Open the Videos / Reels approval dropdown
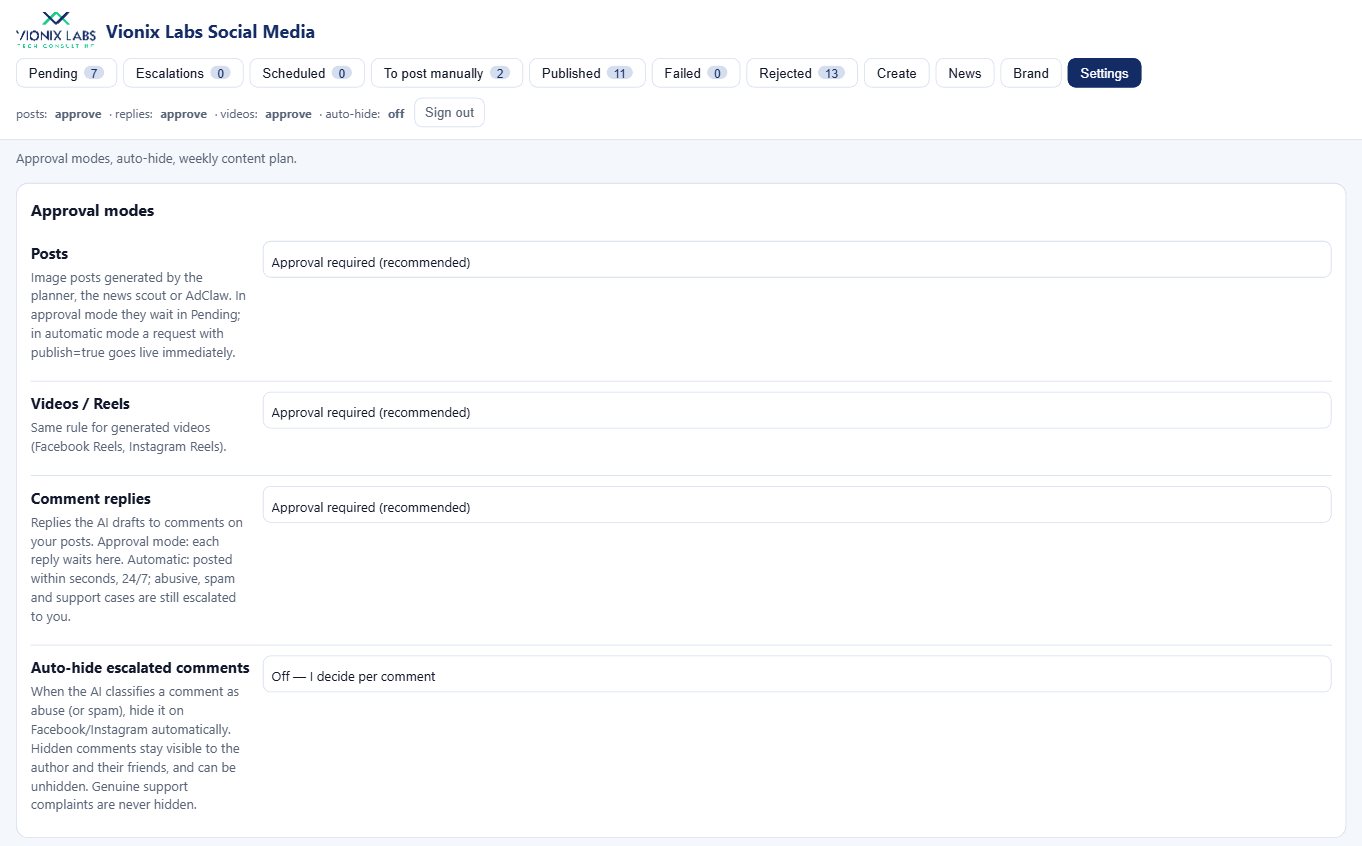 (797, 410)
